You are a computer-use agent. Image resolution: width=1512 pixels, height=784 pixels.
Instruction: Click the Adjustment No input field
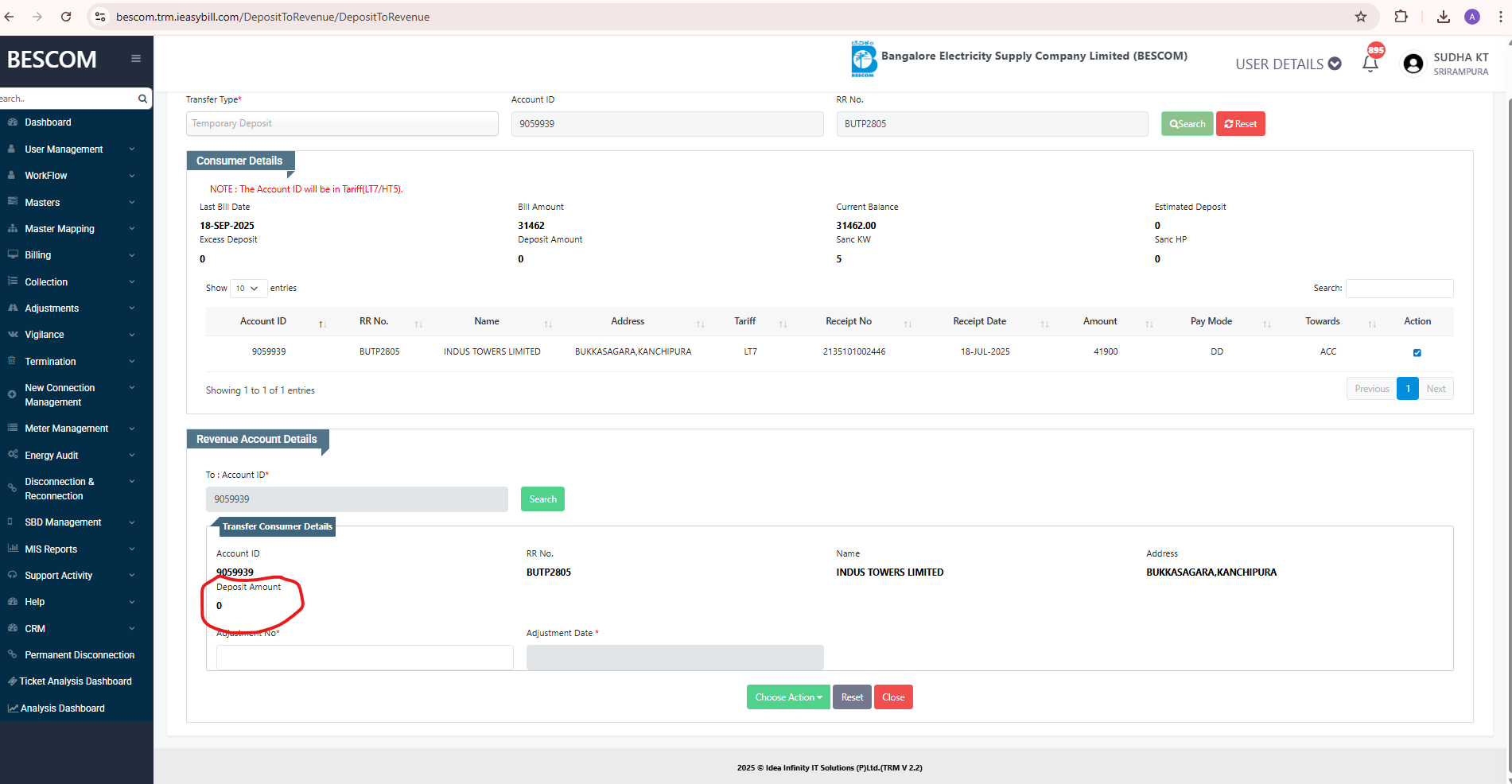[x=364, y=658]
